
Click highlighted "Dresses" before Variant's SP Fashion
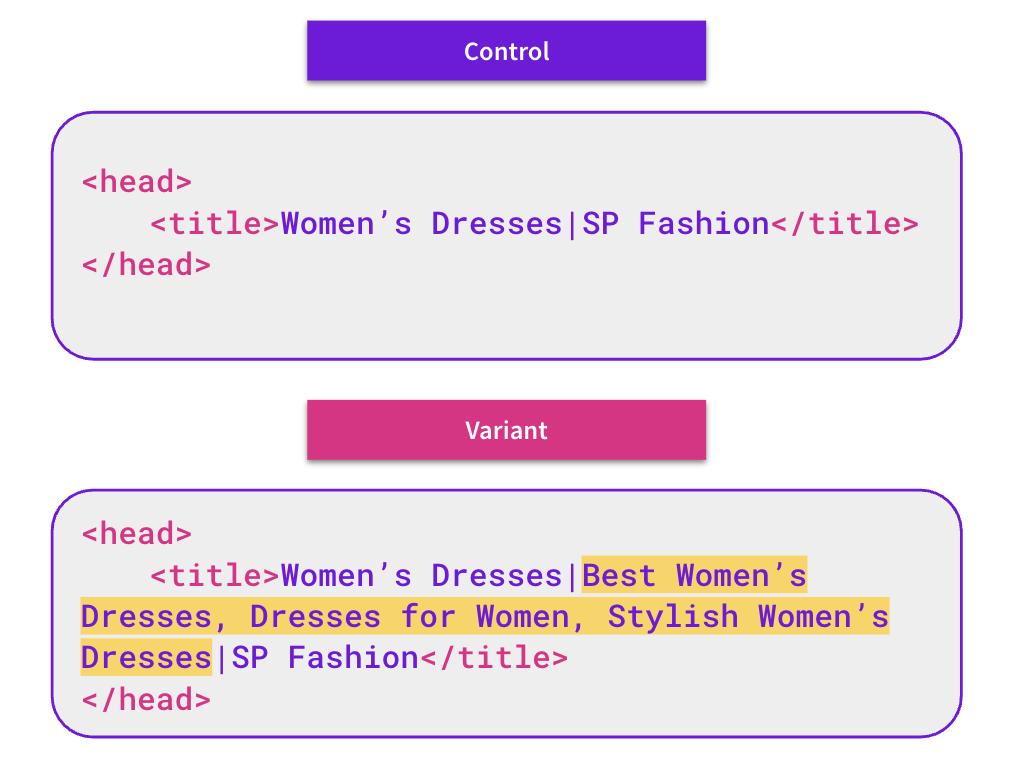(146, 658)
